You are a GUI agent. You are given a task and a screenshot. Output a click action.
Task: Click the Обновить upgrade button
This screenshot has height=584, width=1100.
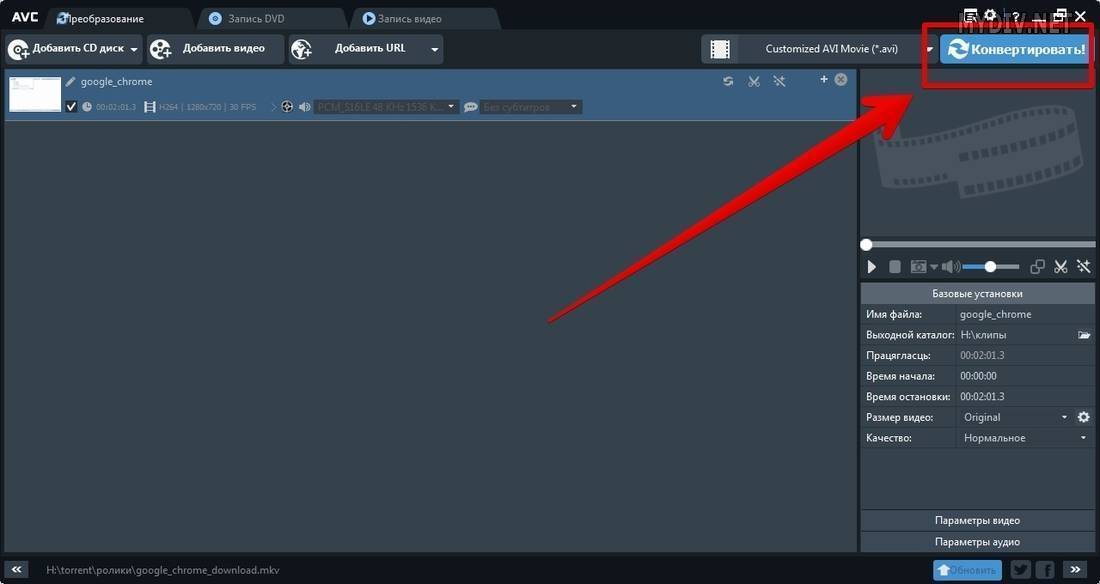click(967, 570)
